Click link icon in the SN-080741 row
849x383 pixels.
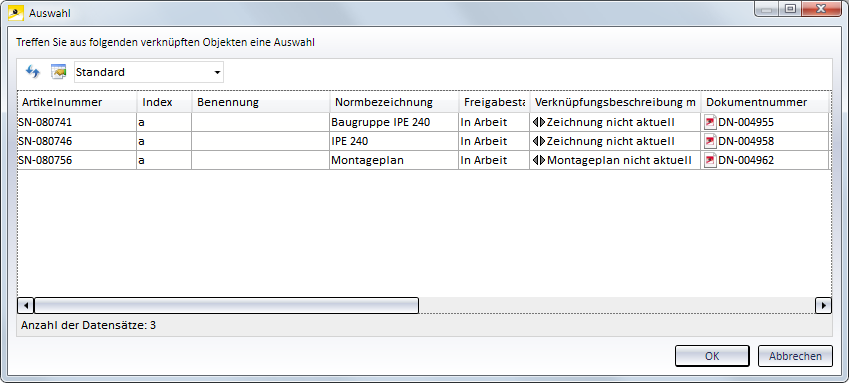point(539,122)
